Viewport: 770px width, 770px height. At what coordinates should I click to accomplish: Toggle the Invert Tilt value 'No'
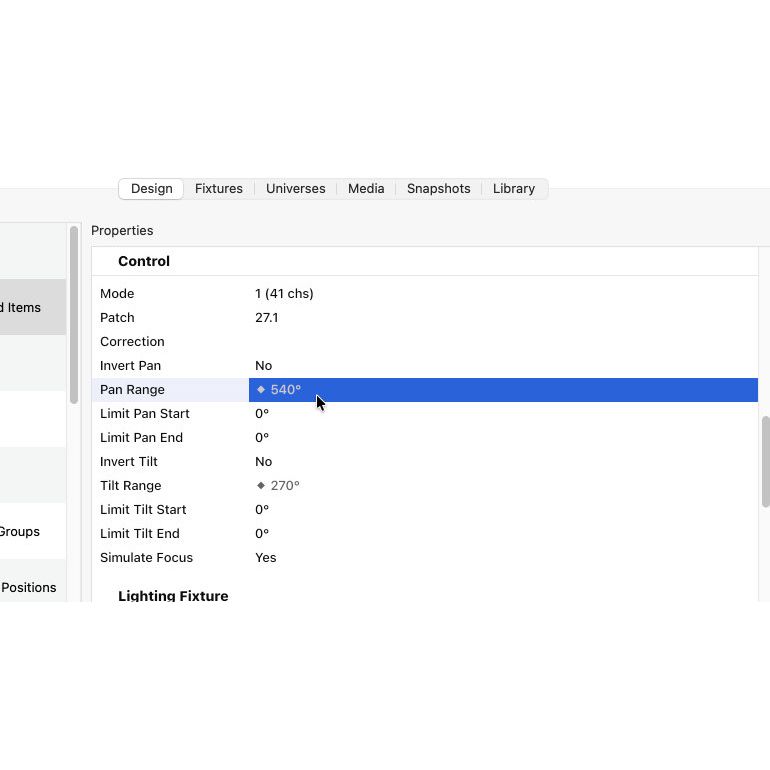[264, 462]
